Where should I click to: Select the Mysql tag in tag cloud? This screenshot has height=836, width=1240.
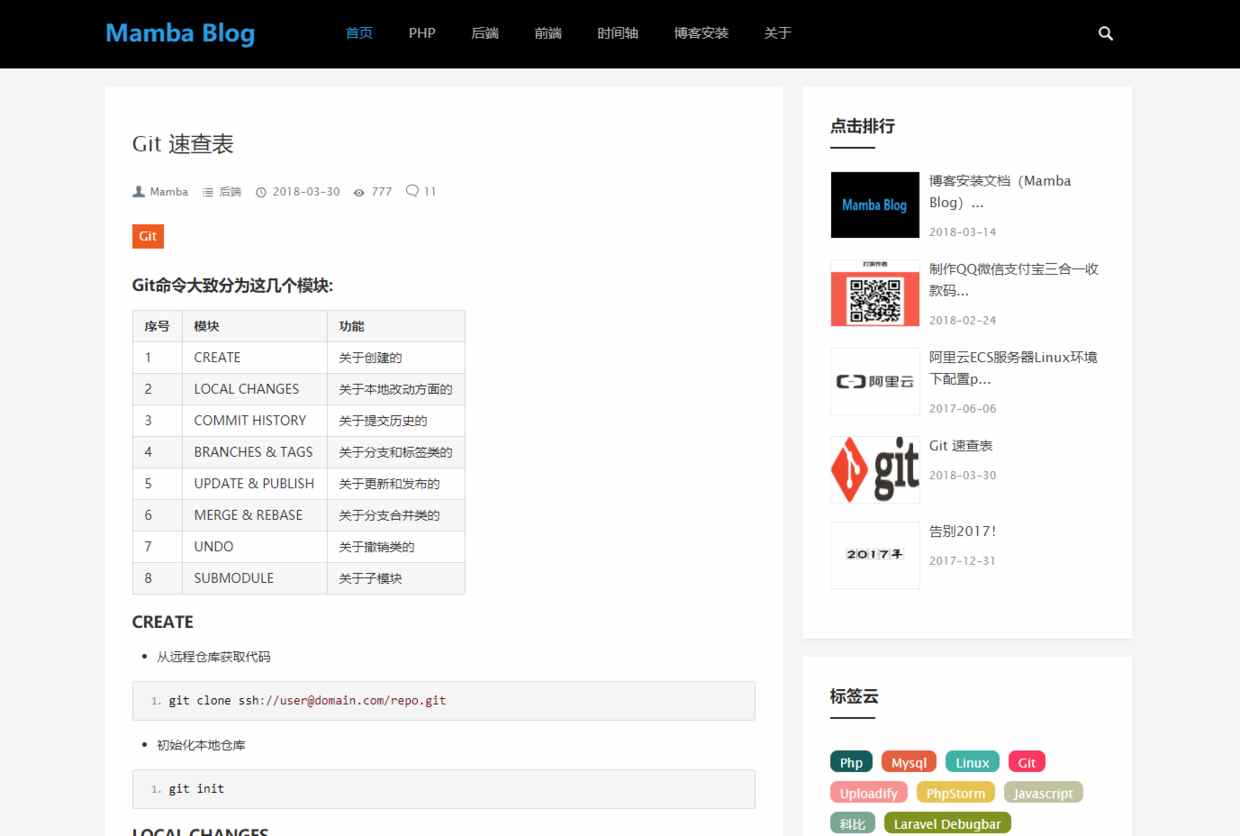coord(909,763)
